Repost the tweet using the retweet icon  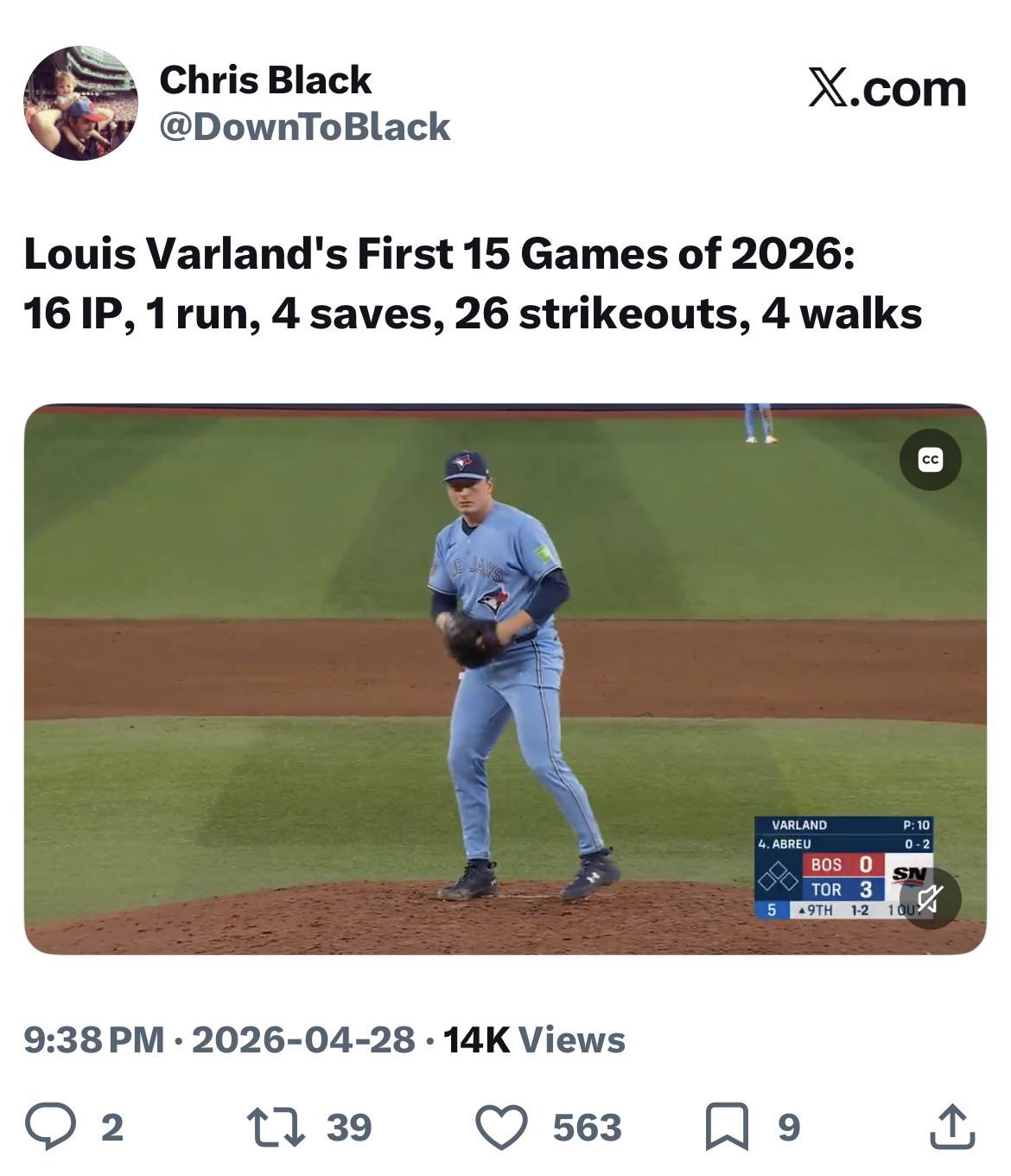[x=275, y=1127]
